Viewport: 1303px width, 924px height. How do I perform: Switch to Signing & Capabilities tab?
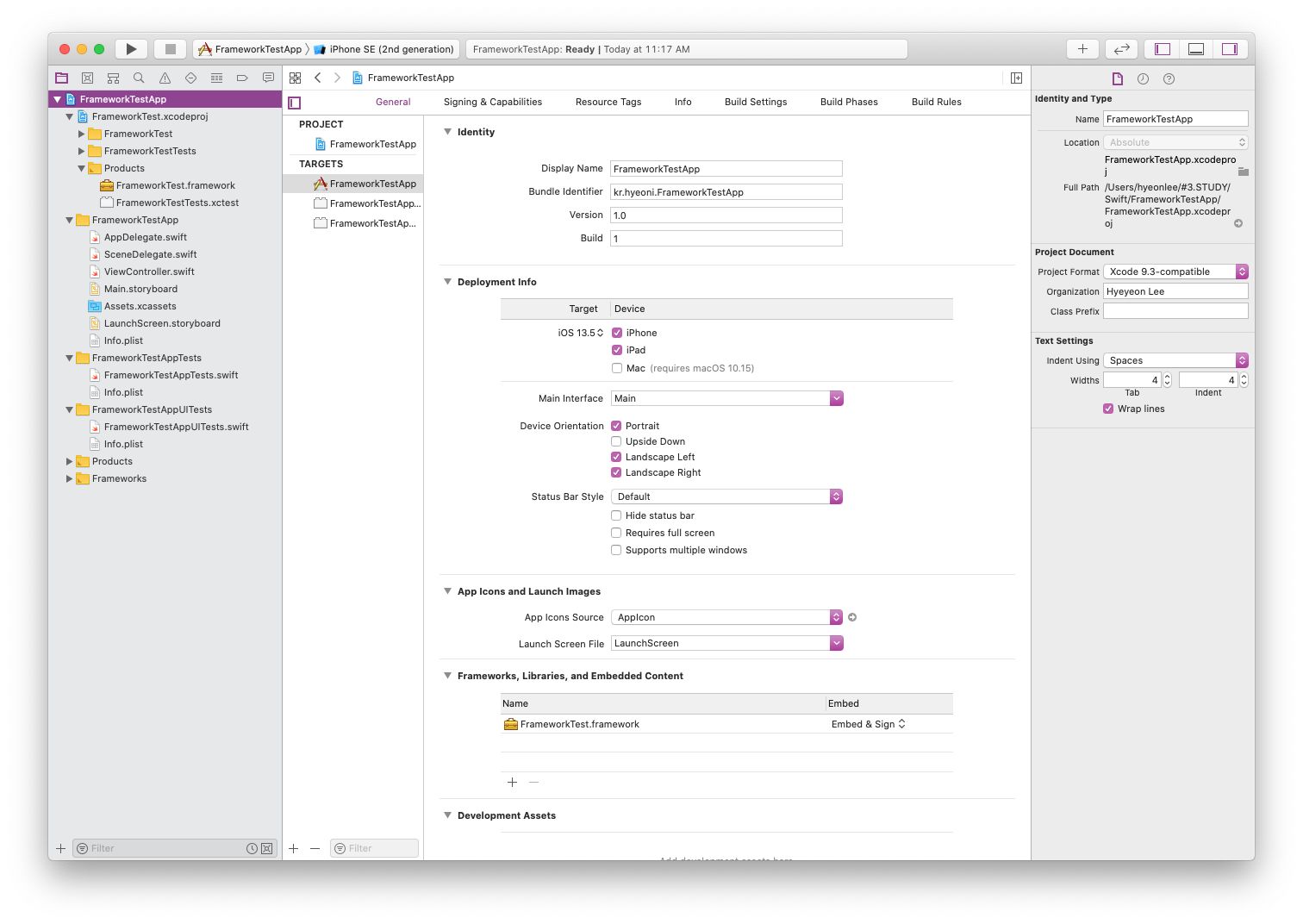(493, 102)
